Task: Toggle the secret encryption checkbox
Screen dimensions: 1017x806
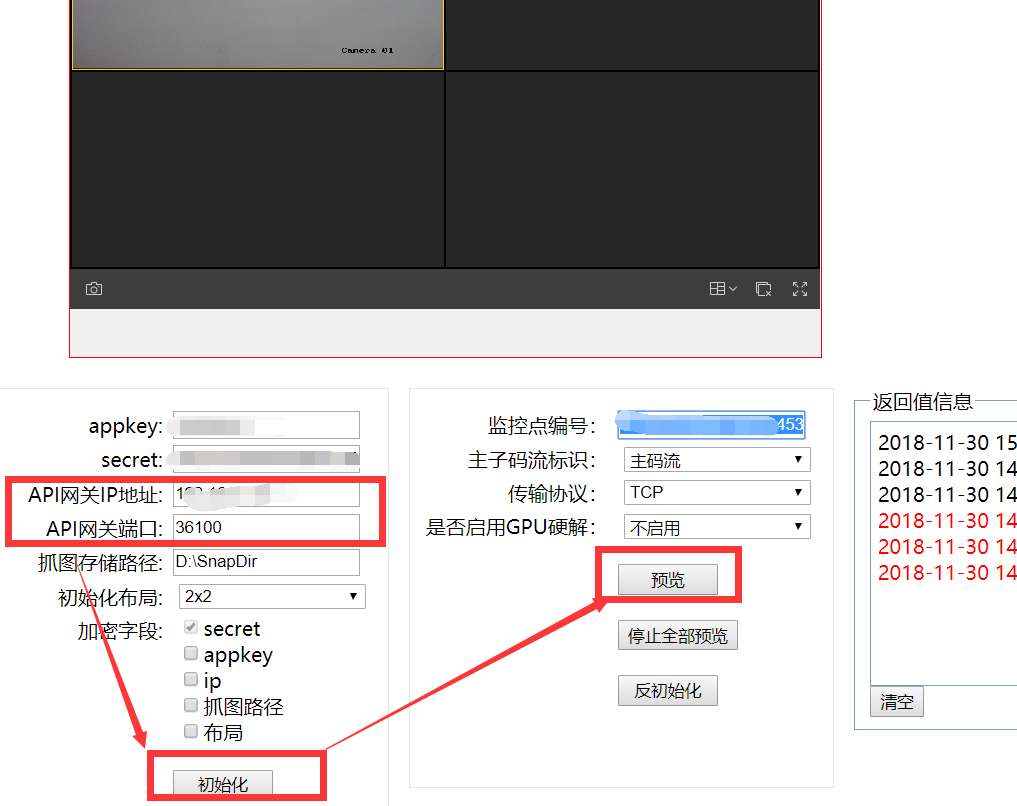Action: click(191, 627)
